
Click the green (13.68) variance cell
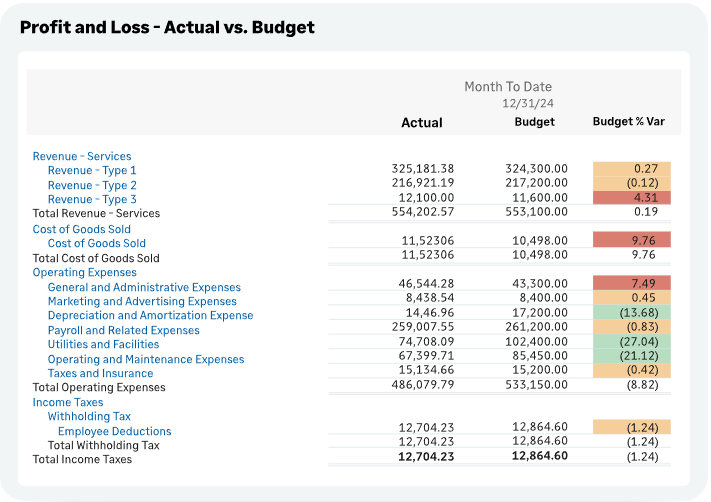click(x=632, y=312)
